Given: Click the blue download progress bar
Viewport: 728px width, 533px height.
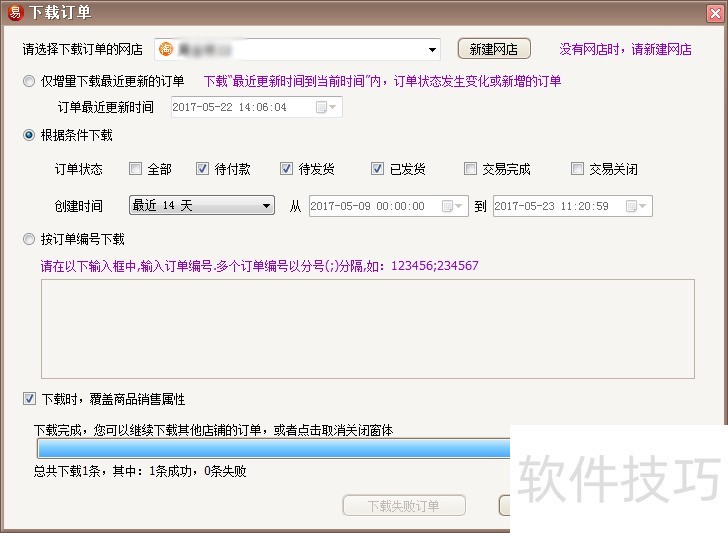Looking at the screenshot, I should 273,448.
